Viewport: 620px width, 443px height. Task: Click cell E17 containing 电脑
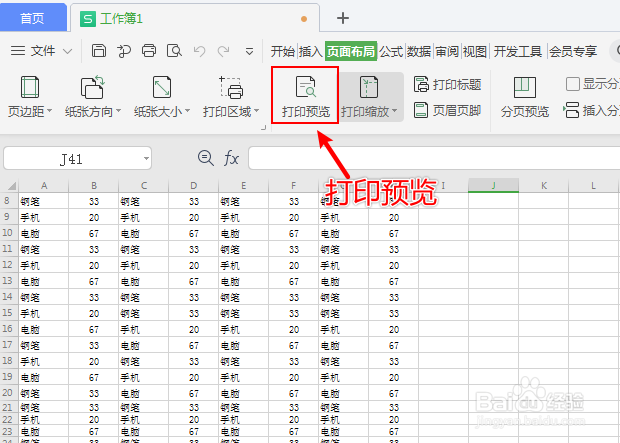244,345
